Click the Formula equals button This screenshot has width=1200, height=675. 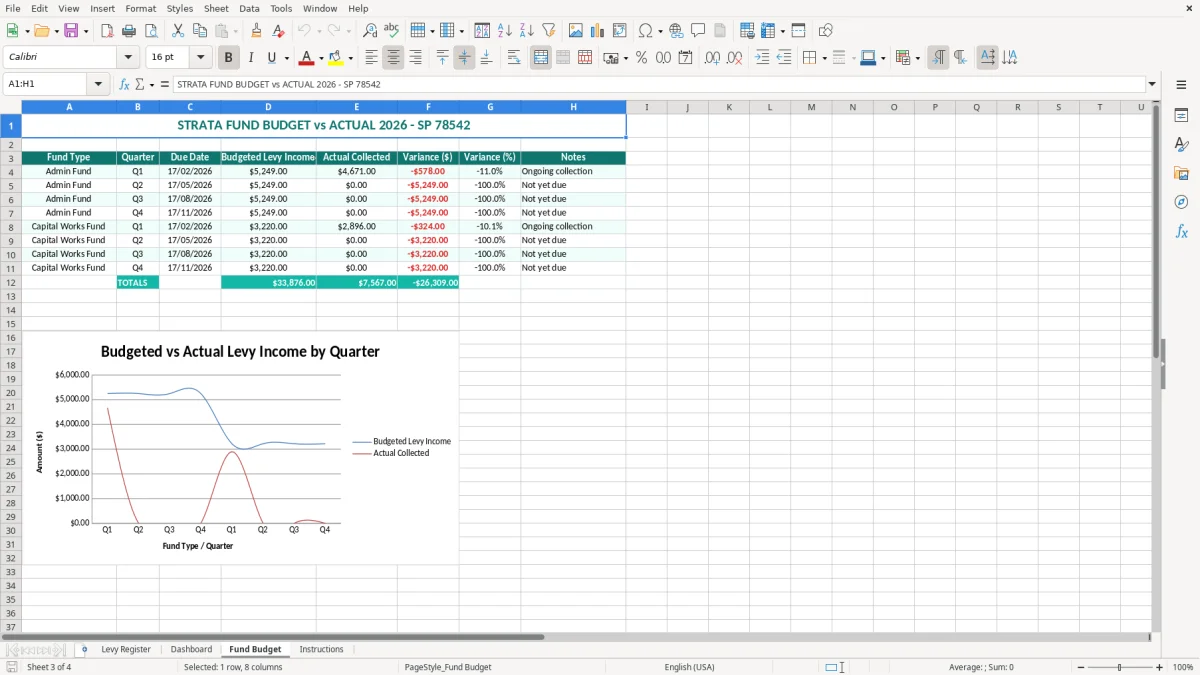pos(165,84)
